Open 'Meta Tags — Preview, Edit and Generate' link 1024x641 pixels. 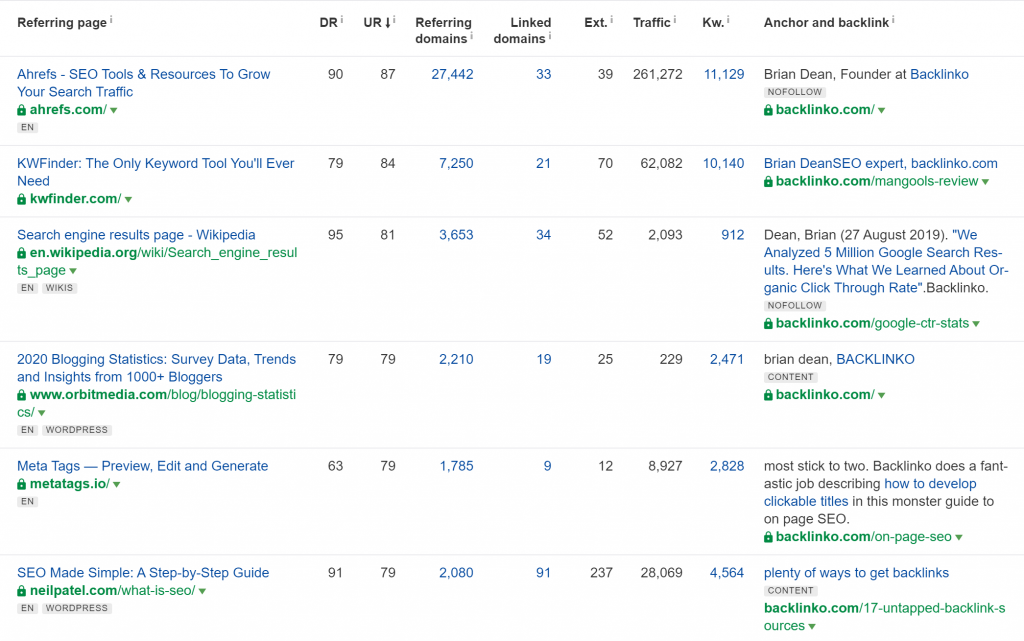[142, 466]
